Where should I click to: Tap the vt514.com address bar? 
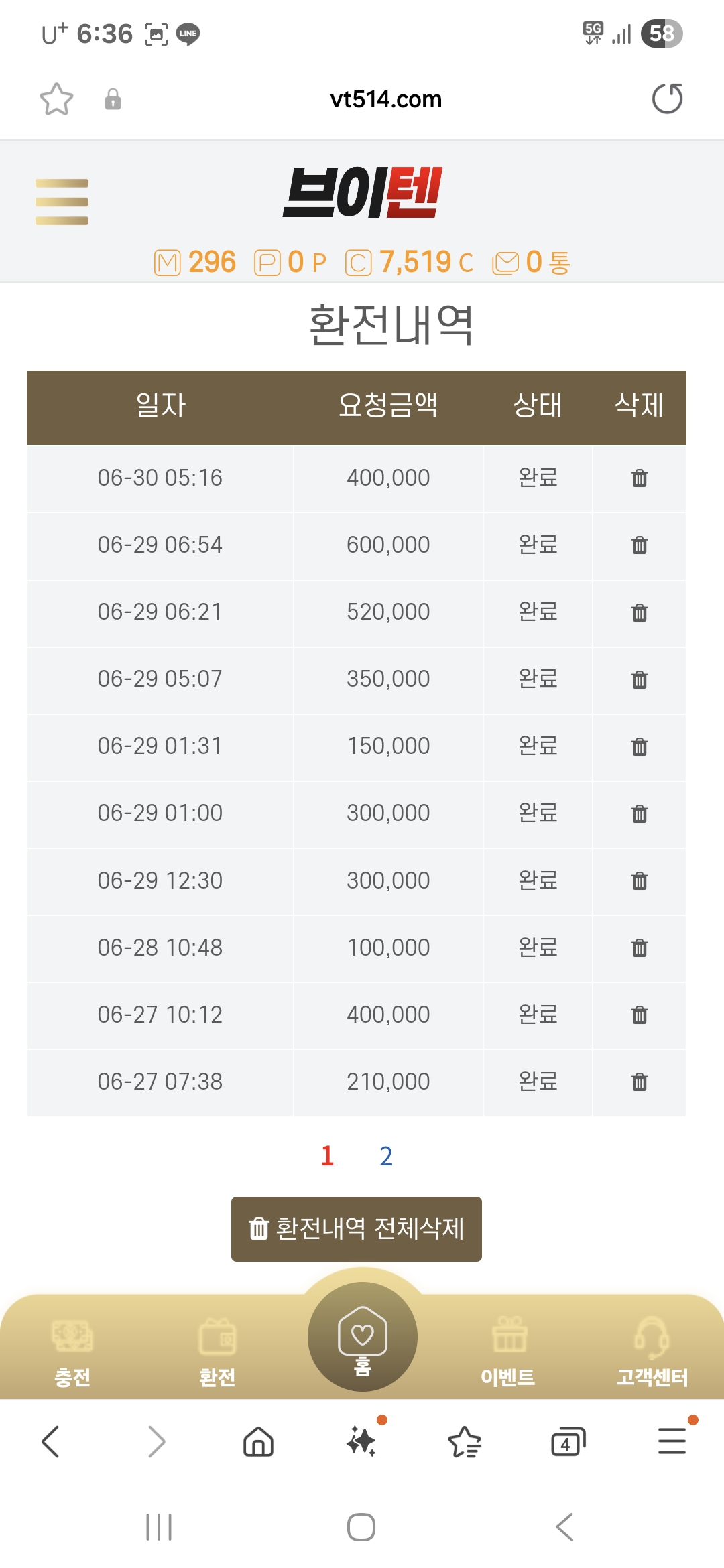(385, 99)
